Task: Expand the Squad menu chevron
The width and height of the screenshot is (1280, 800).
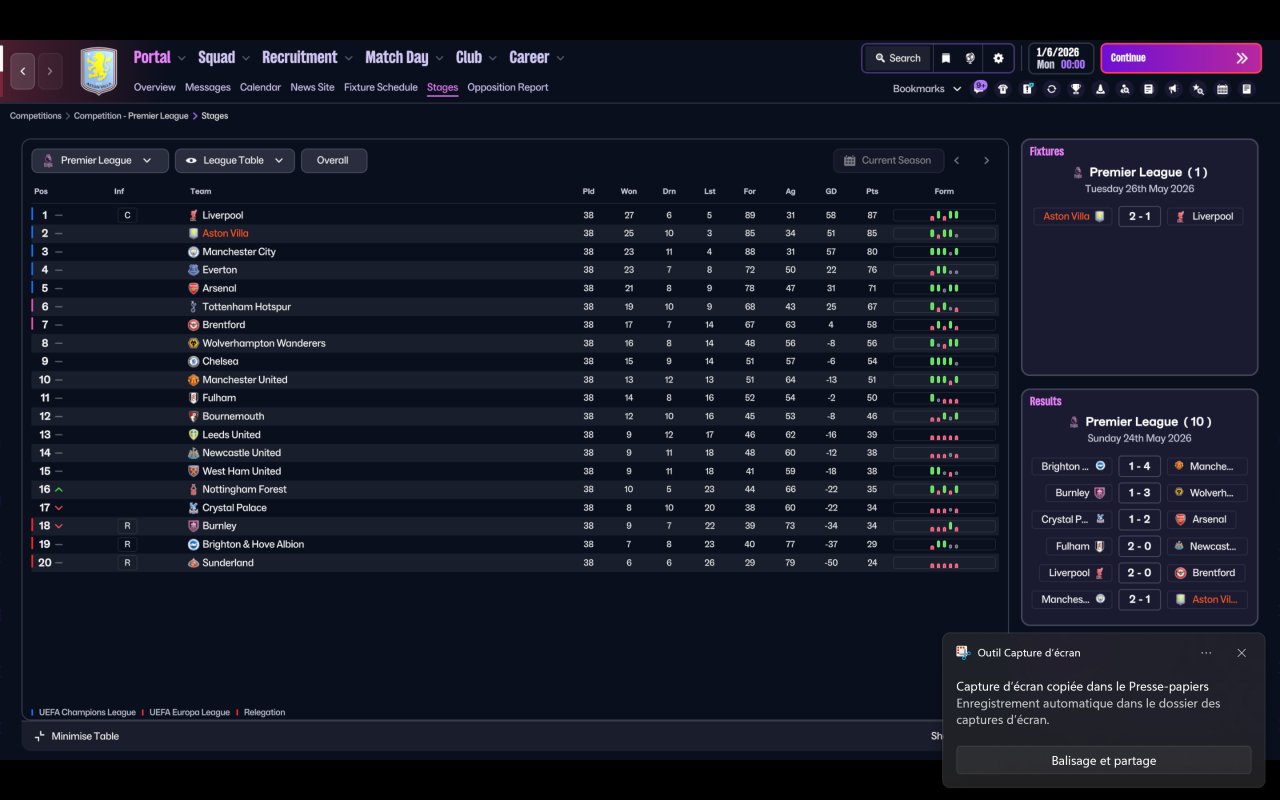Action: tap(246, 58)
